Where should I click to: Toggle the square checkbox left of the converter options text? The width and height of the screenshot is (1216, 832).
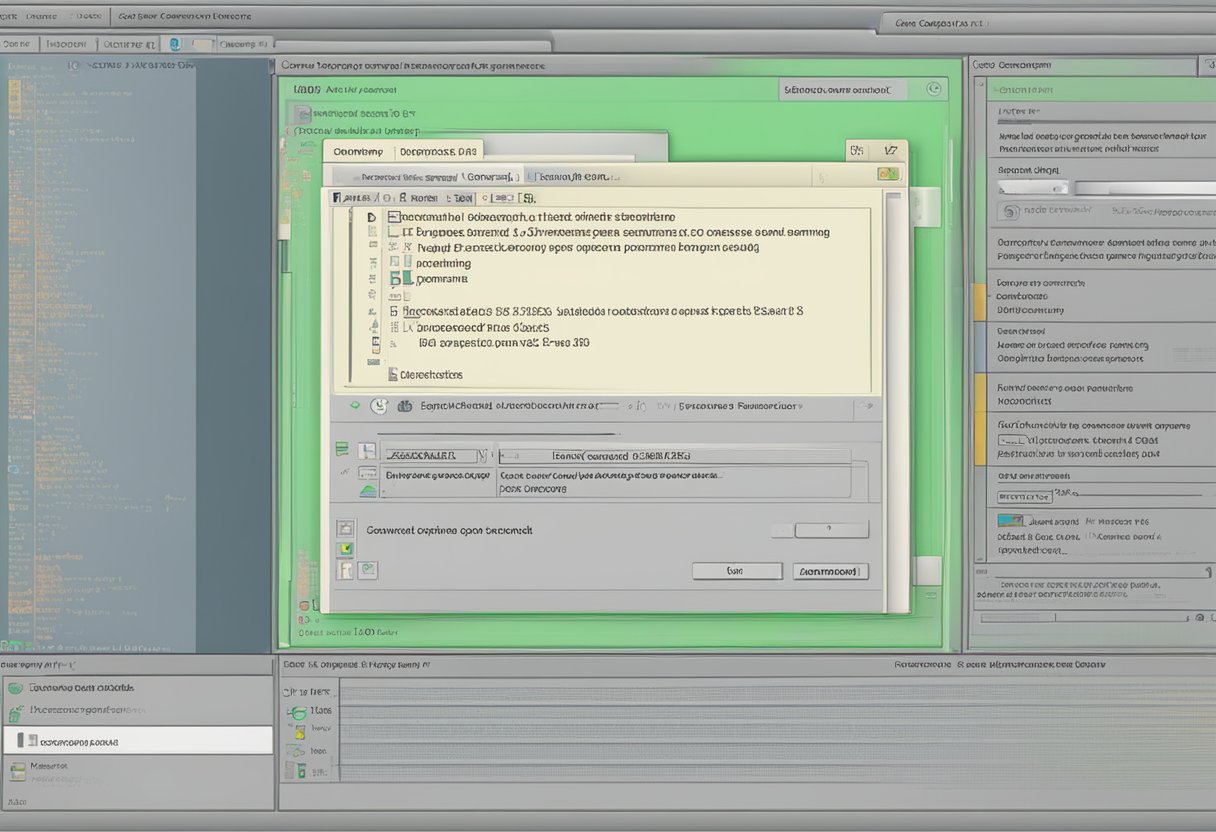[345, 528]
